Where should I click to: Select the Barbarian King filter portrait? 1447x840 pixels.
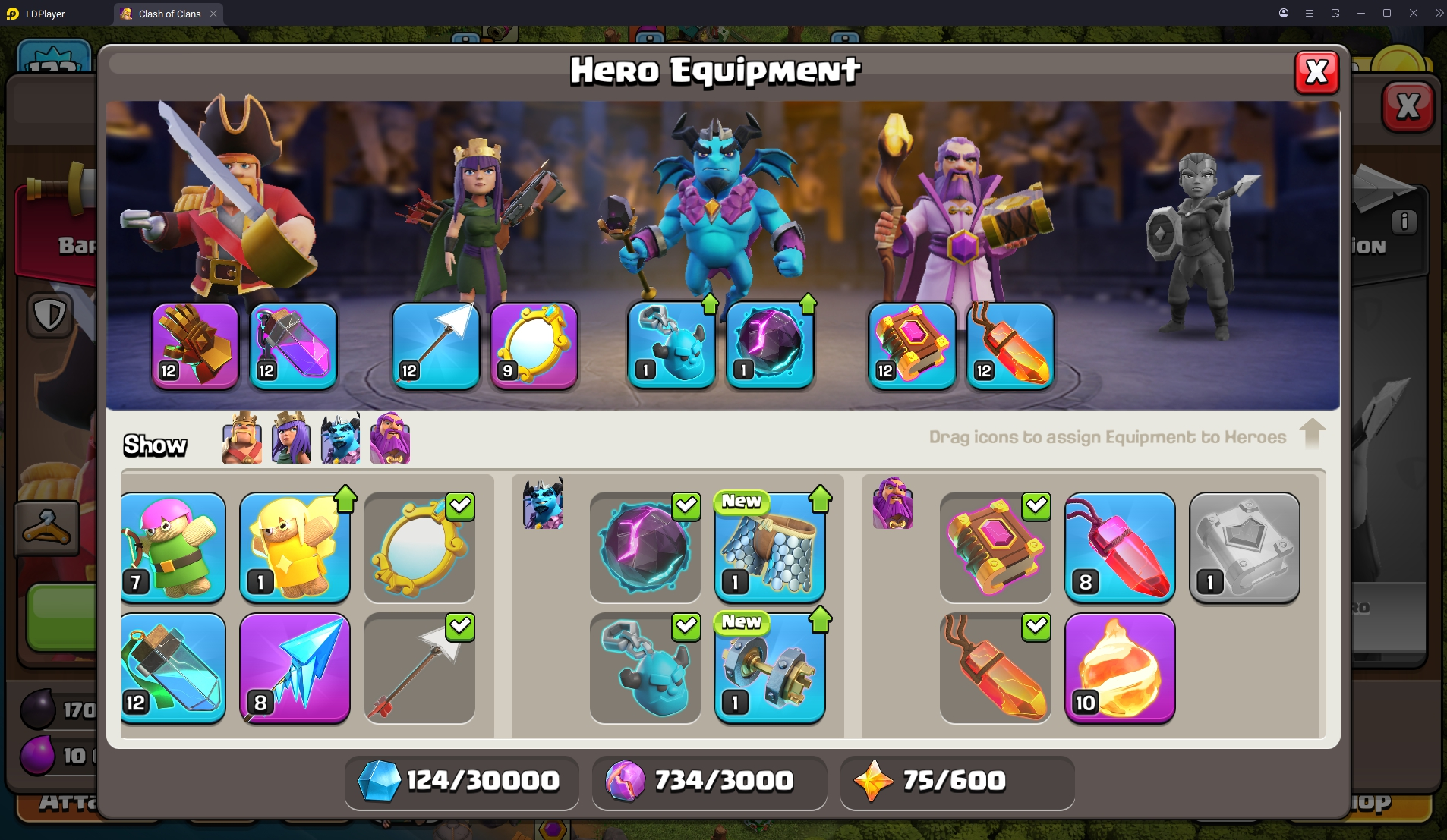pos(242,438)
